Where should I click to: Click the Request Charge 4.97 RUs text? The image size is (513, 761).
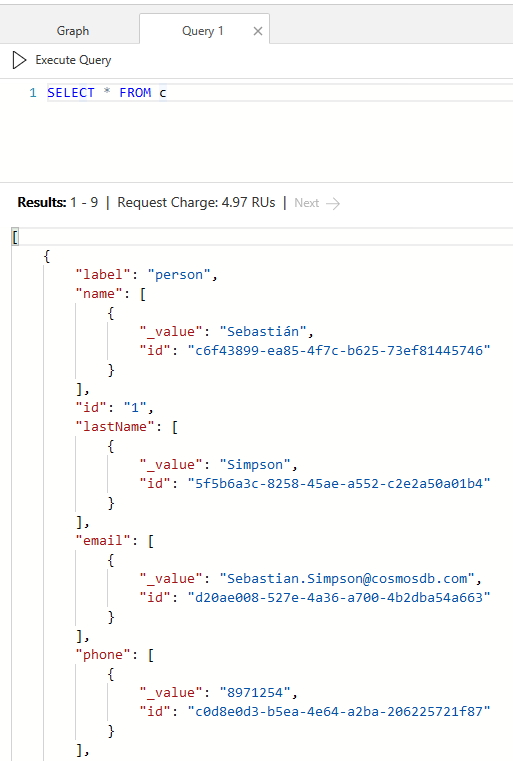196,202
